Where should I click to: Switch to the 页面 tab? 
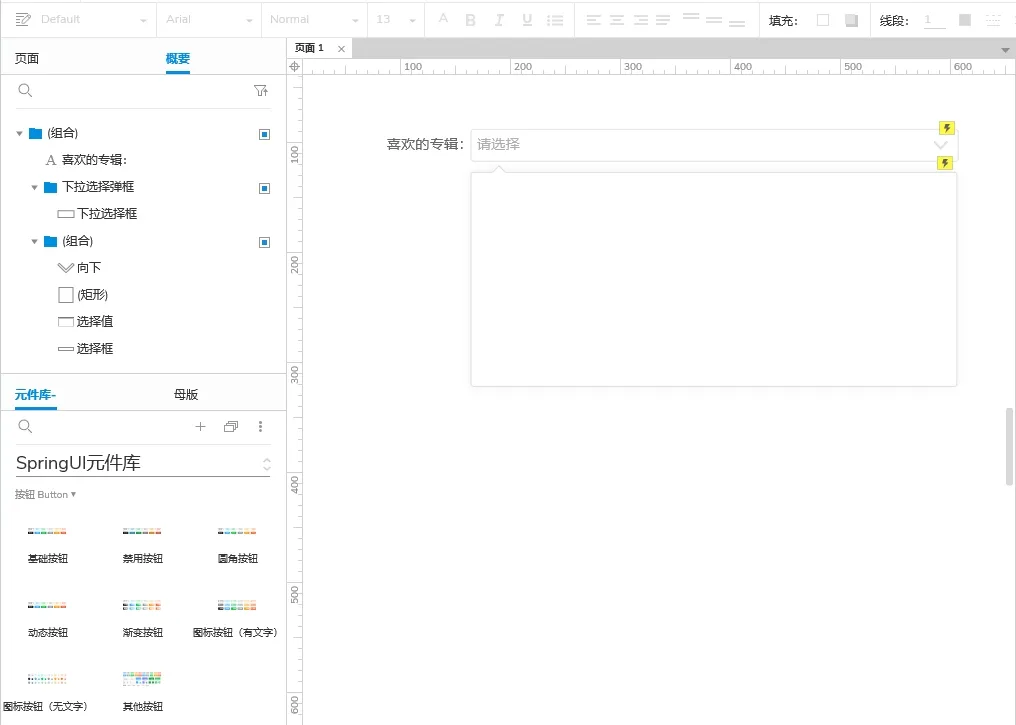coord(27,58)
